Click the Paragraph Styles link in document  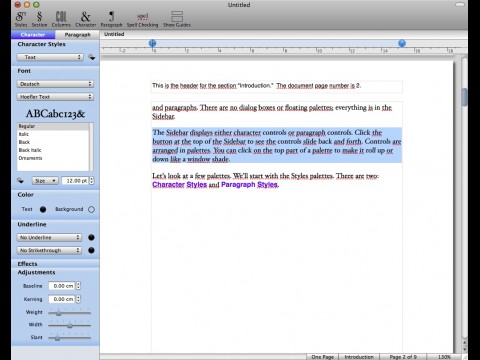249,185
